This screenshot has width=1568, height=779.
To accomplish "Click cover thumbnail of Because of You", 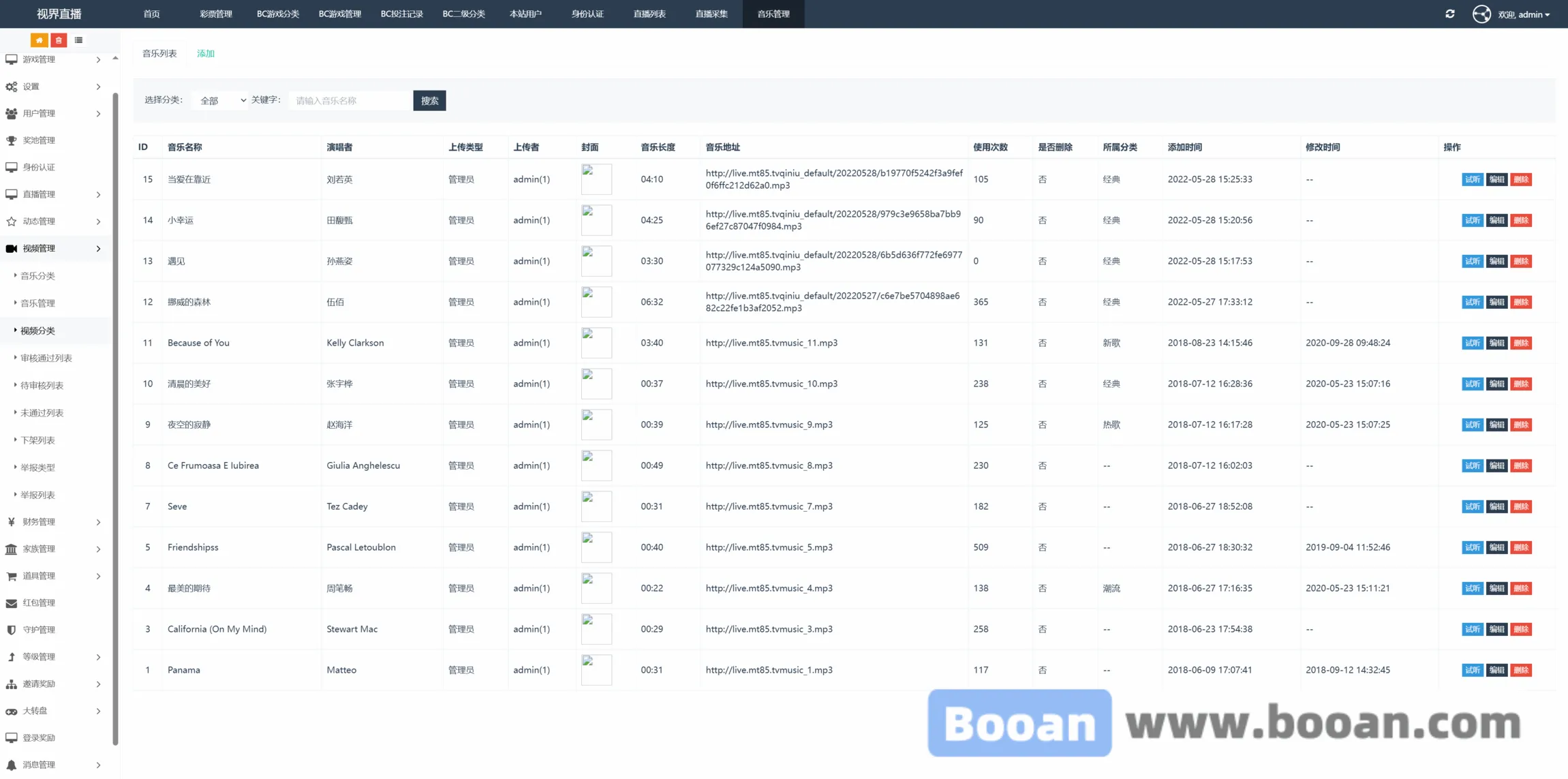I will point(596,343).
